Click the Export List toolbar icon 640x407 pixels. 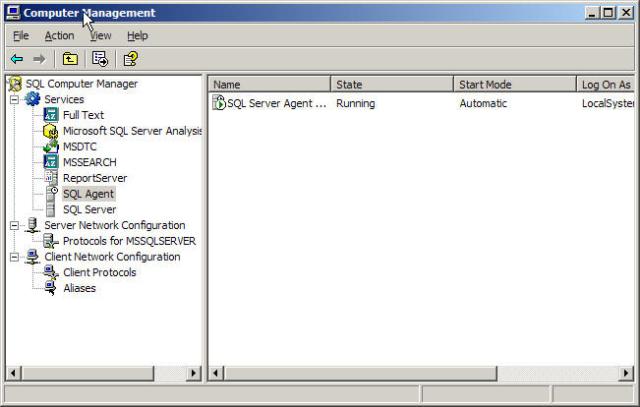tap(100, 59)
